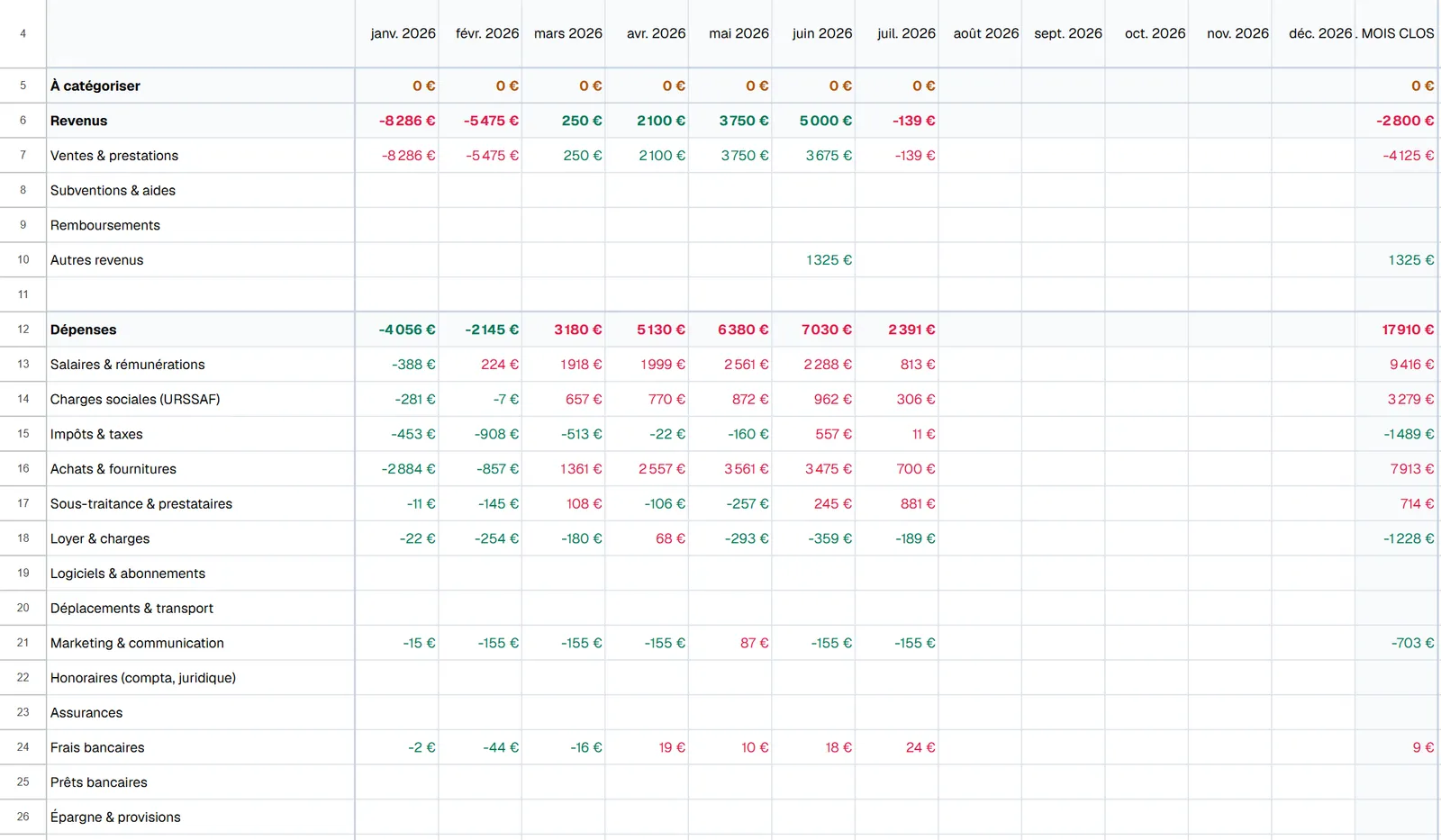
Task: Select the Achats '3 561 €' May cell
Action: pos(730,469)
